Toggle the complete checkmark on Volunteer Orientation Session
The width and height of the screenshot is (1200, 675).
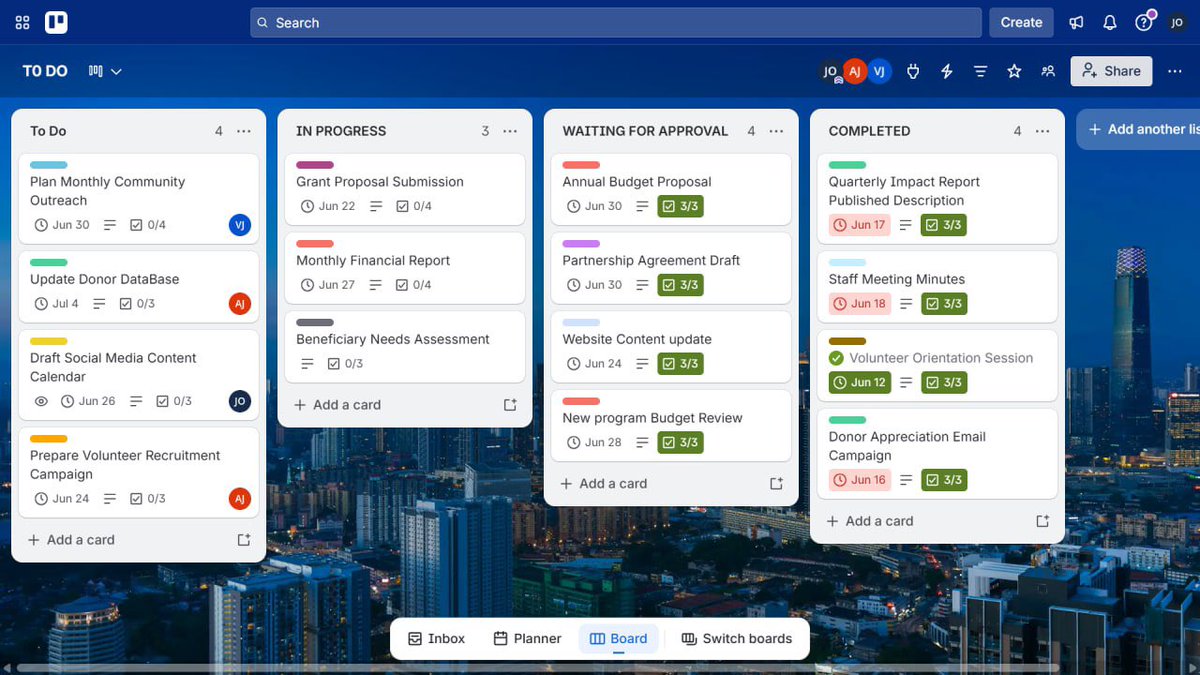[x=836, y=358]
